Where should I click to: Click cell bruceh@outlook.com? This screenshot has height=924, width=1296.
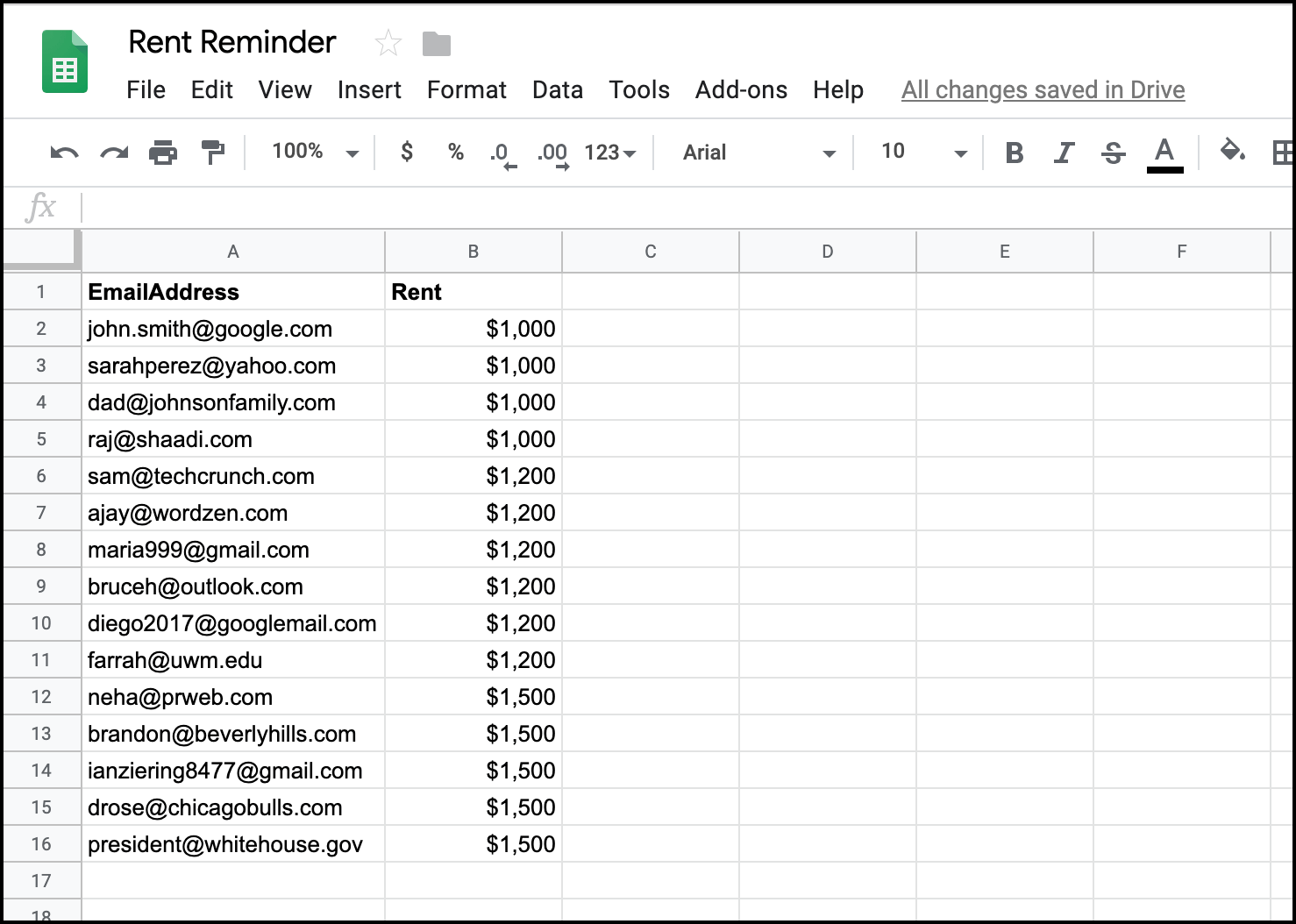pos(233,586)
